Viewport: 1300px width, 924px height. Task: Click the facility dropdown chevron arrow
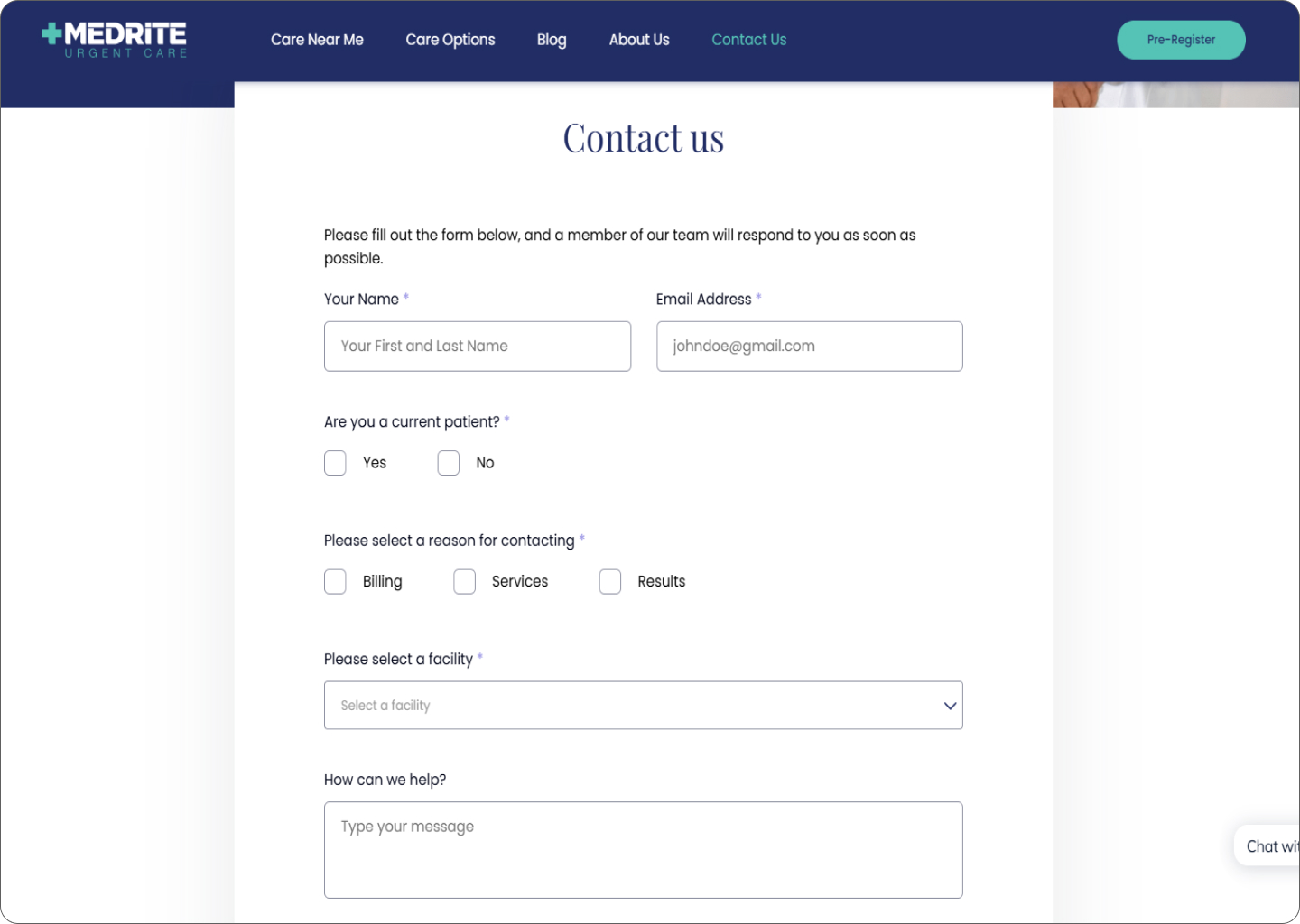(x=950, y=706)
